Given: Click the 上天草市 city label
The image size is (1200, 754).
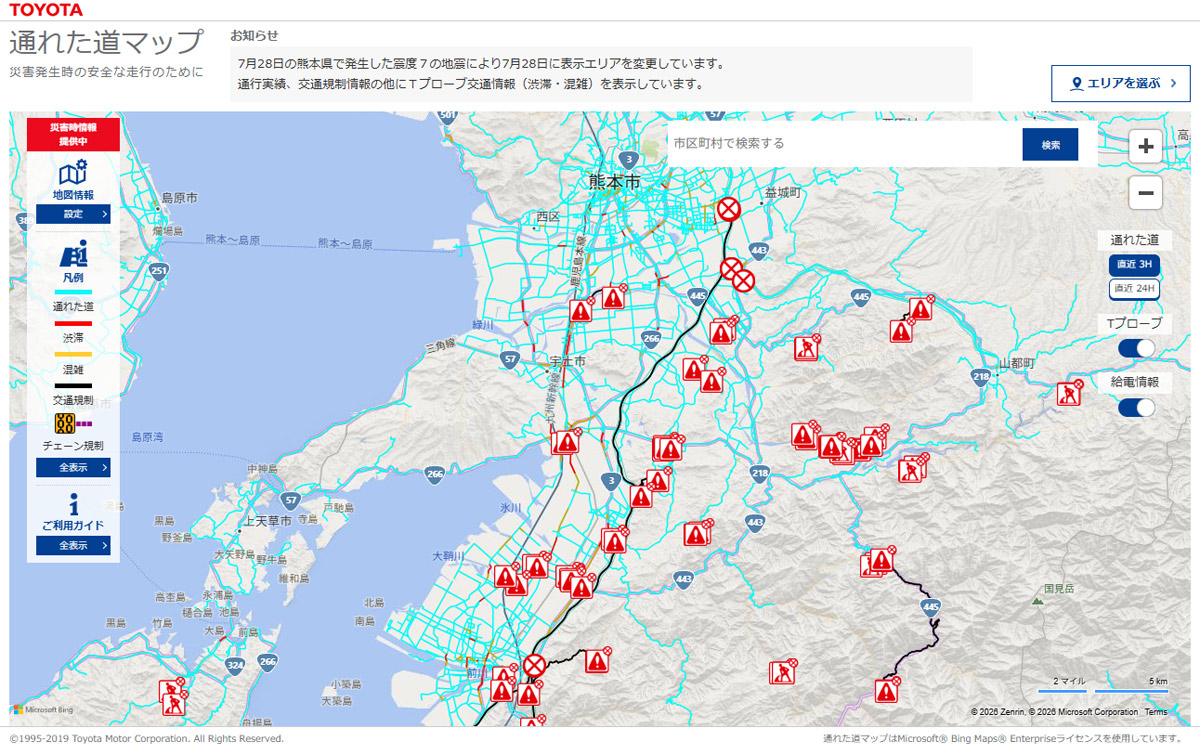Looking at the screenshot, I should [x=268, y=521].
